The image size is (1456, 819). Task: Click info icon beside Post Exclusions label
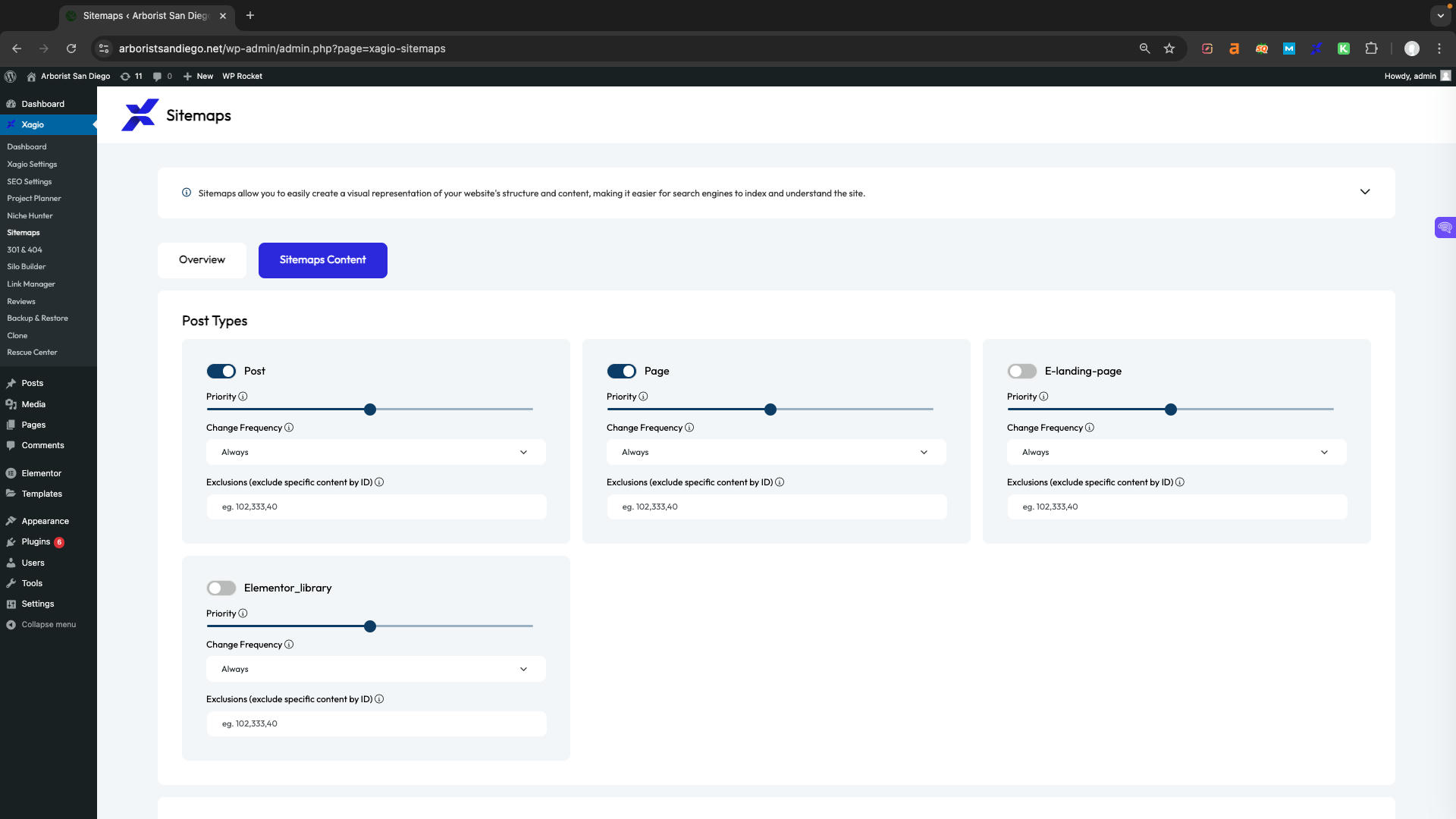[x=379, y=482]
